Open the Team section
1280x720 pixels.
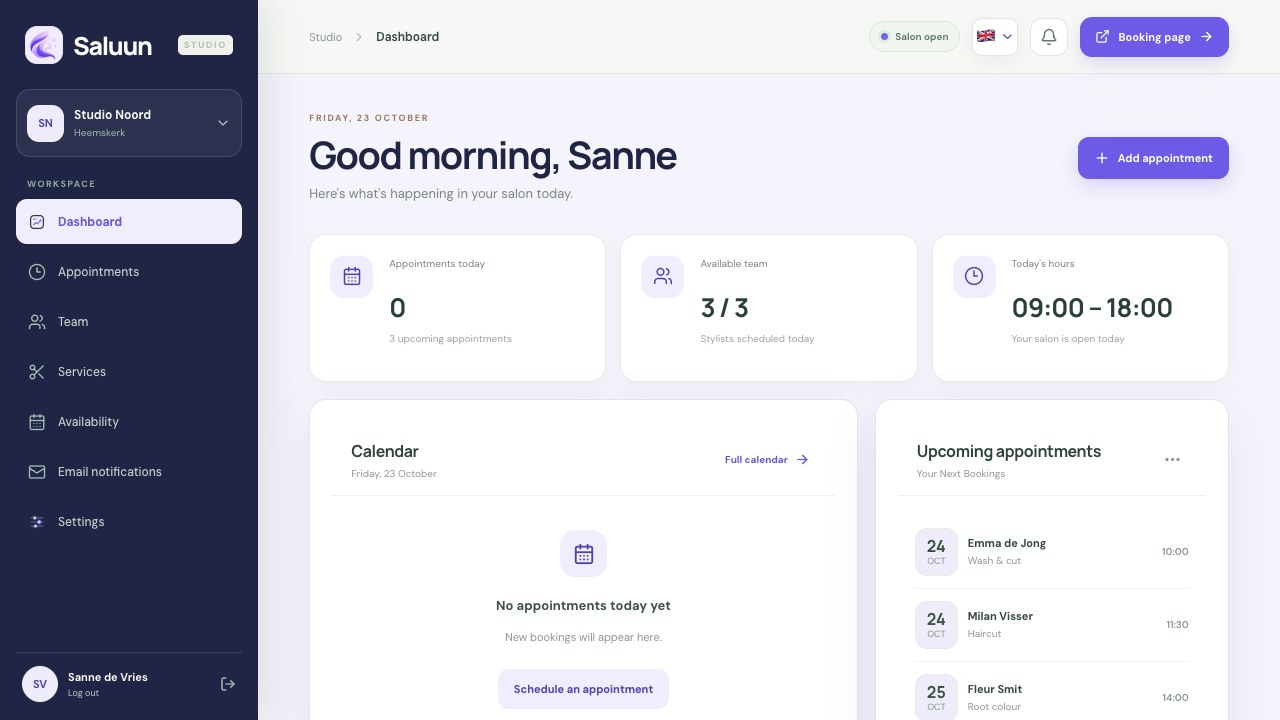[129, 322]
